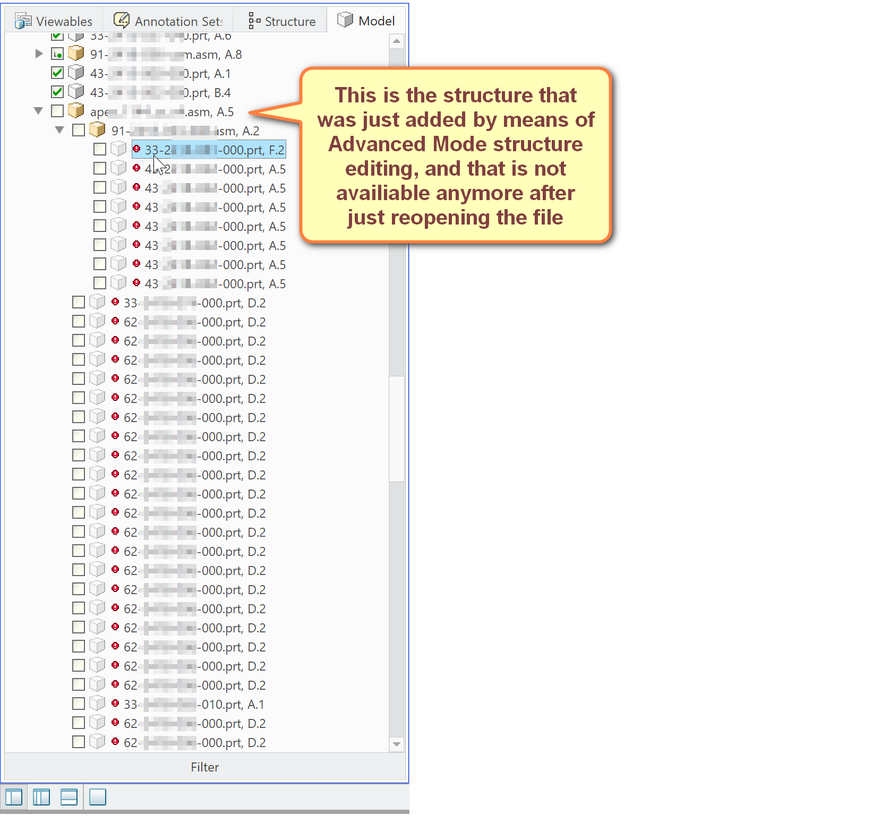Select the row ending in 'asm, A.2'

click(x=185, y=131)
